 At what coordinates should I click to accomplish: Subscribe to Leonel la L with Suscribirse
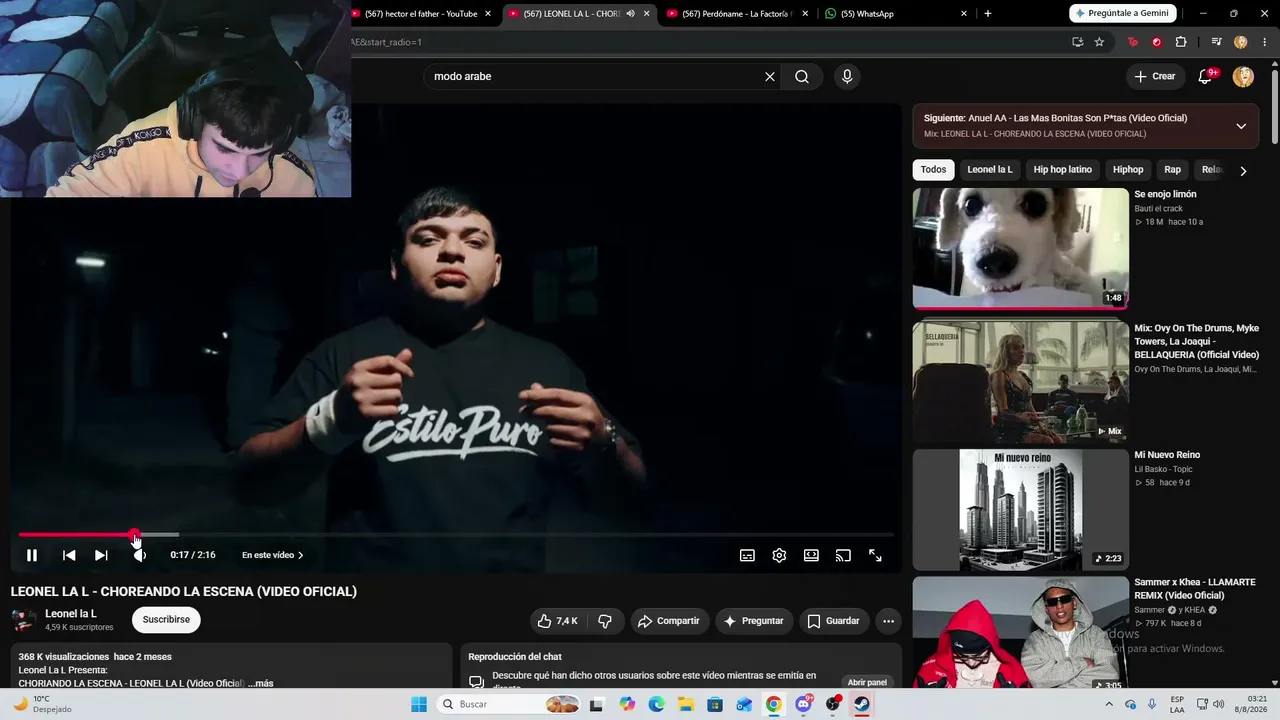(x=166, y=620)
